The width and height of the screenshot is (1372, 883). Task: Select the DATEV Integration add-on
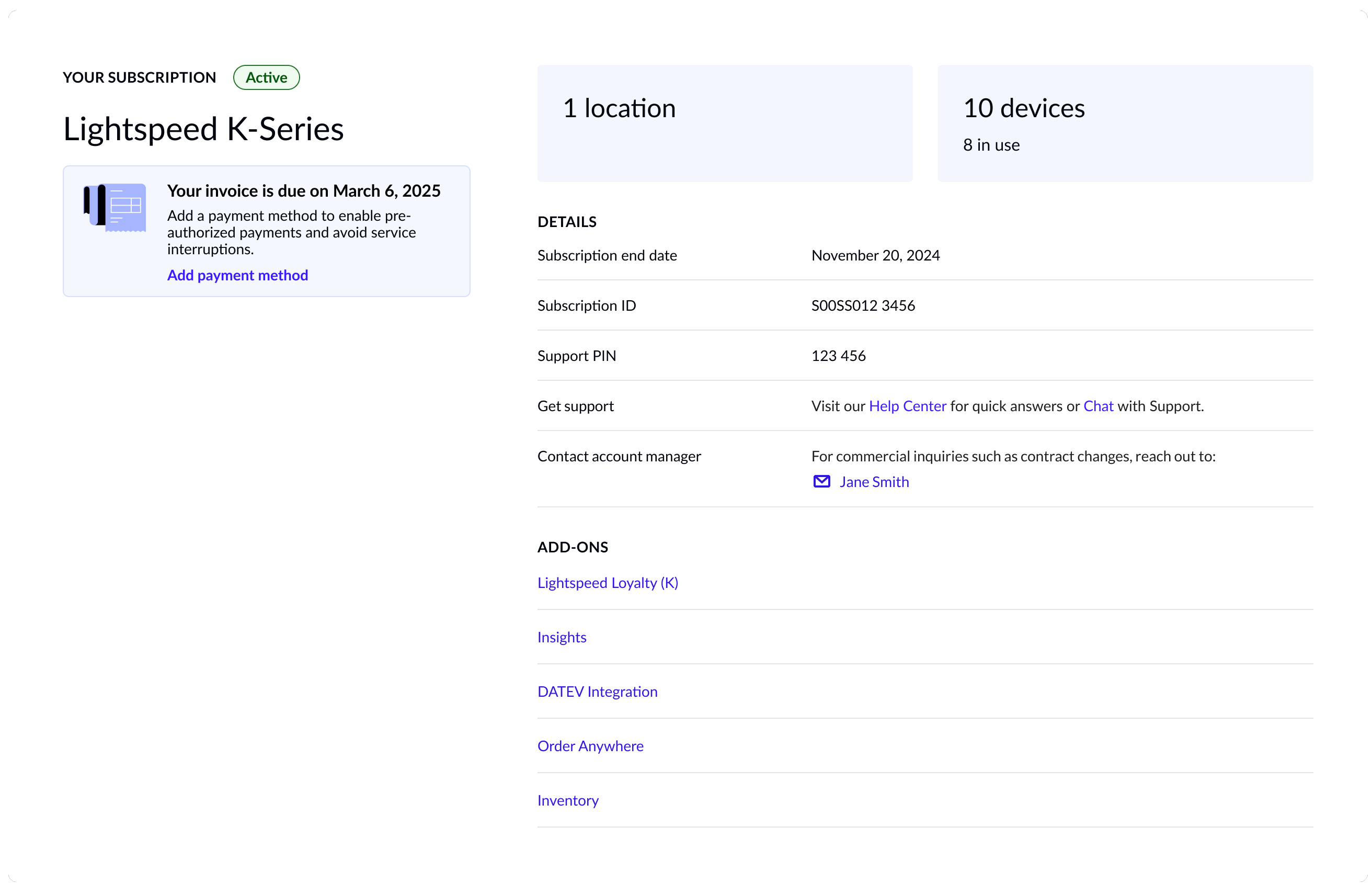(597, 692)
